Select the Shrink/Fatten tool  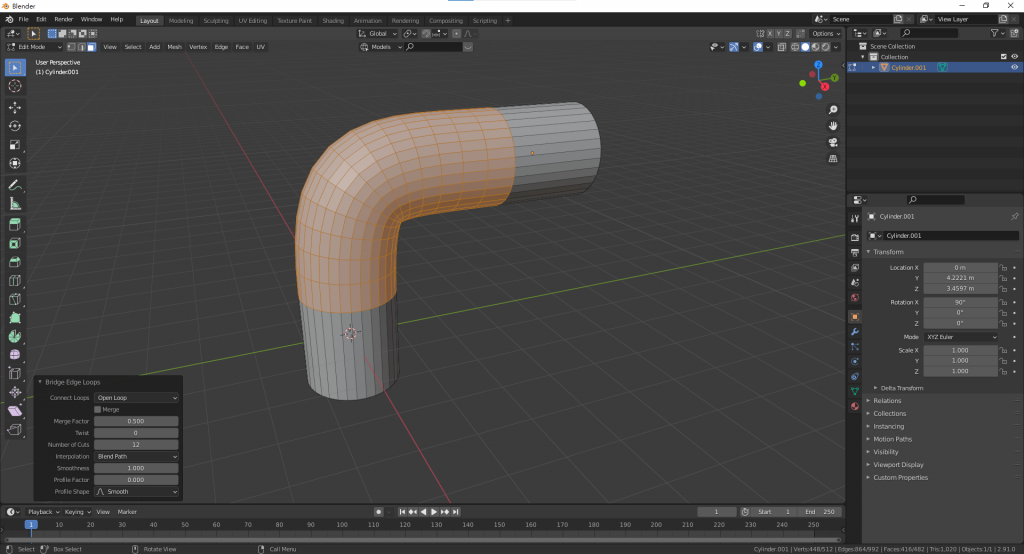15,392
